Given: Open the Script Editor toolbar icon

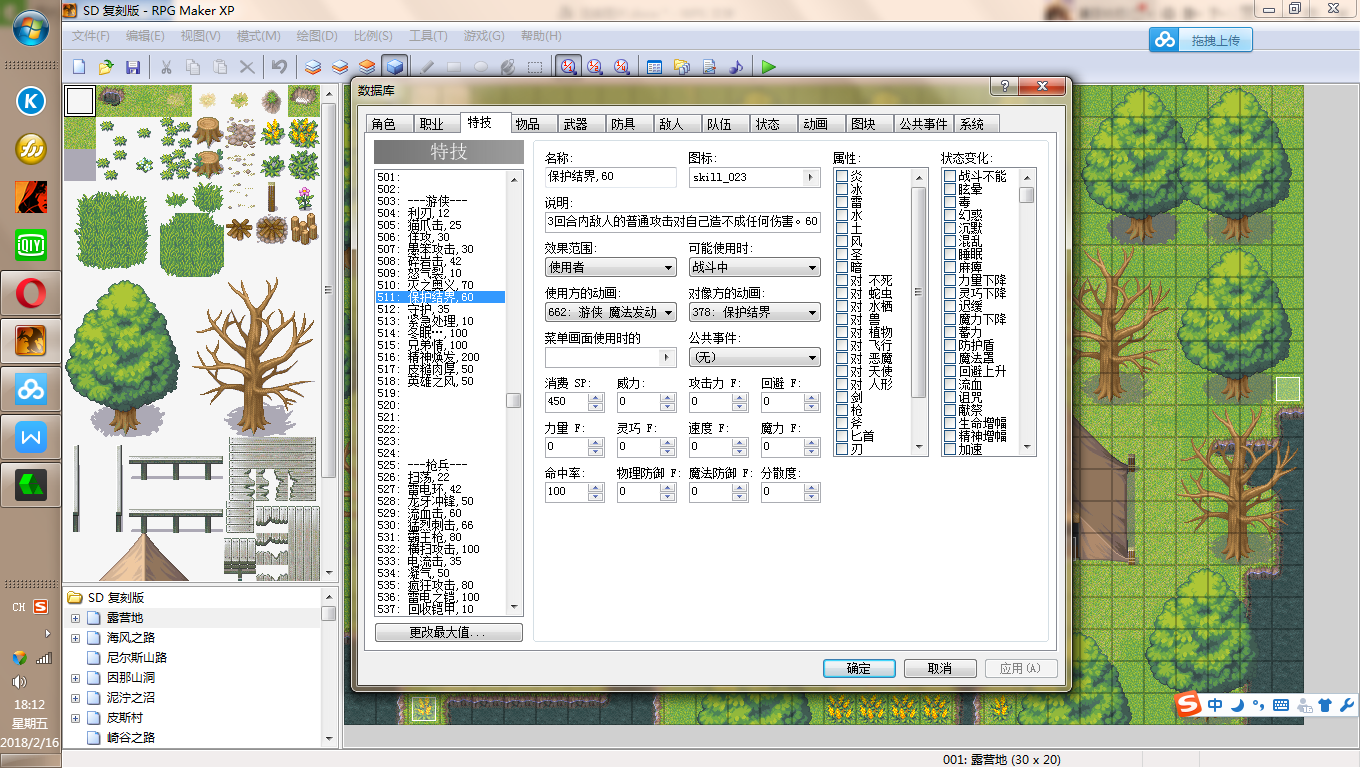Looking at the screenshot, I should point(709,67).
